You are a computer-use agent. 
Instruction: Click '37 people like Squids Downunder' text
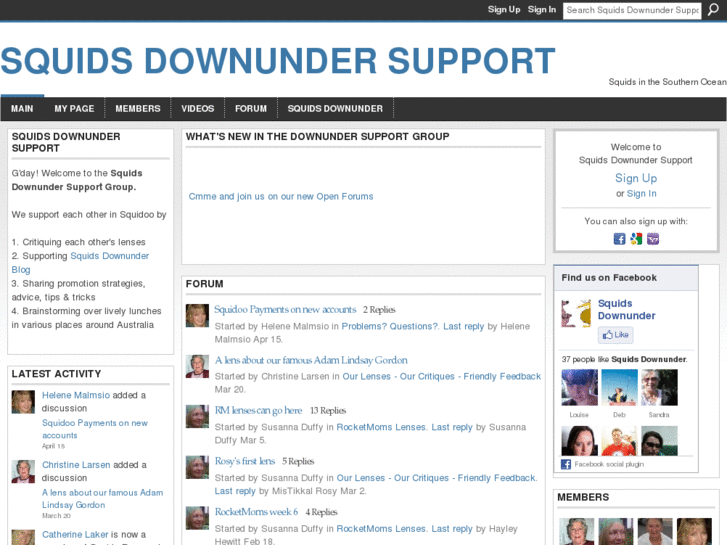click(624, 359)
